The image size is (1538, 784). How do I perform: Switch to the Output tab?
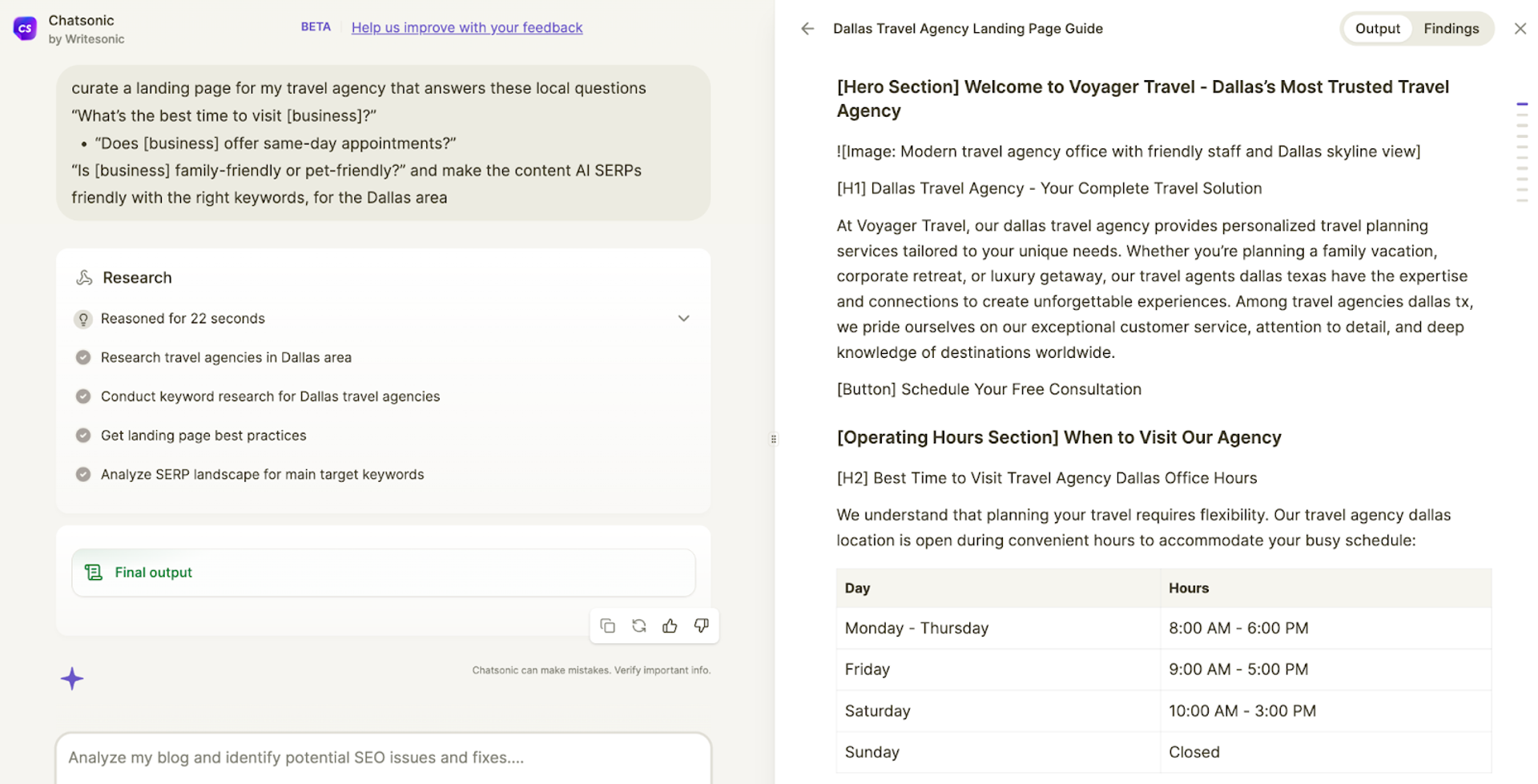tap(1377, 29)
